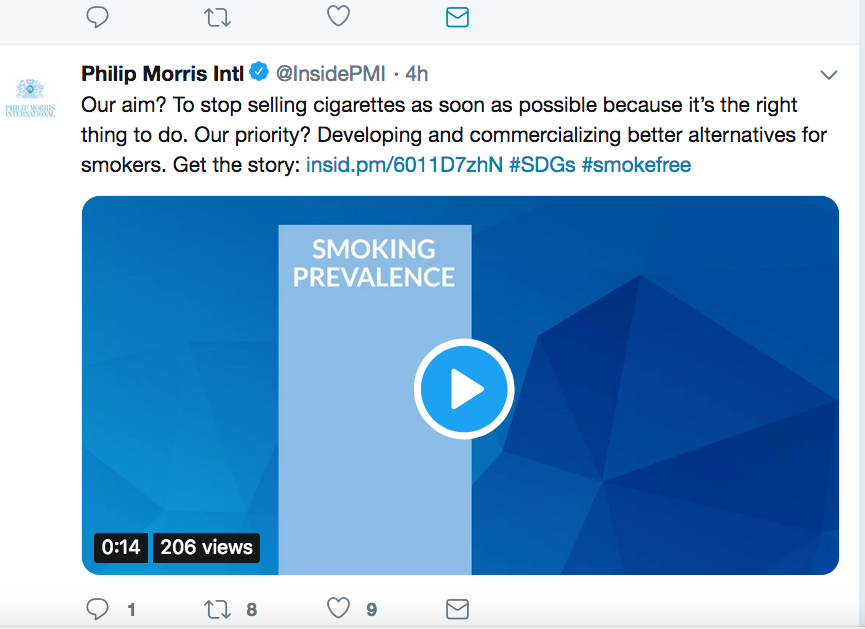
Task: Click the 206 views label on the video
Action: tap(206, 548)
